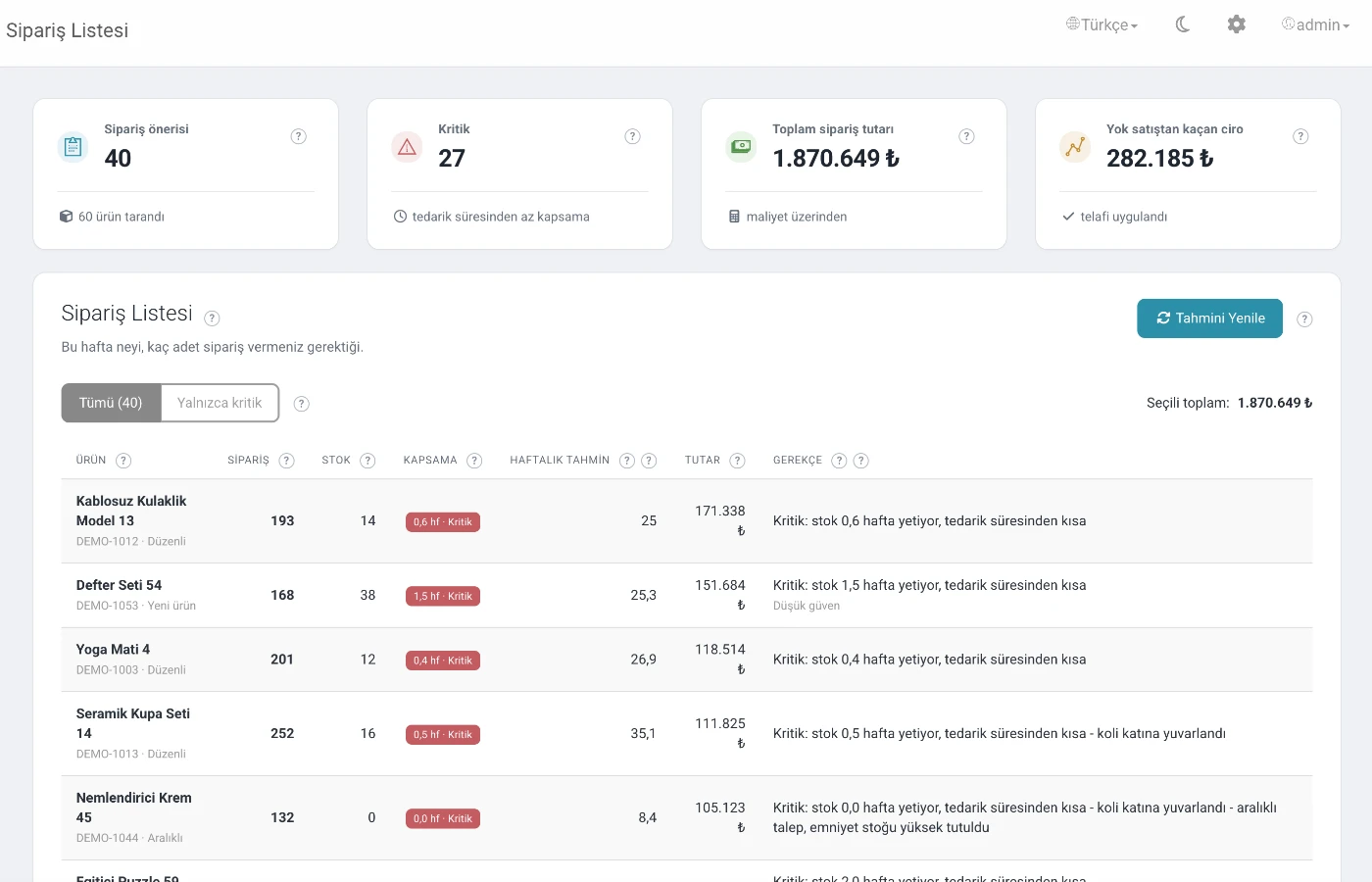Open the Türkçe language dropdown

tap(1102, 24)
